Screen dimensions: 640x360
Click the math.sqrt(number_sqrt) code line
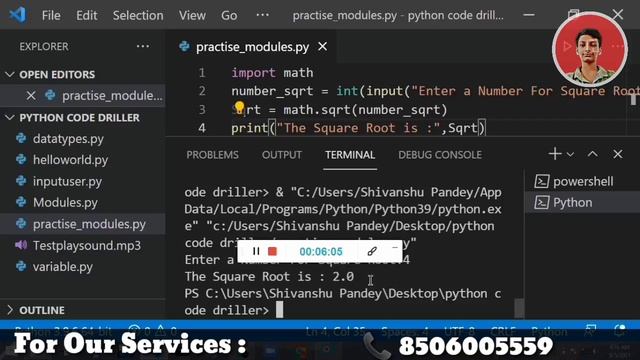(340, 110)
